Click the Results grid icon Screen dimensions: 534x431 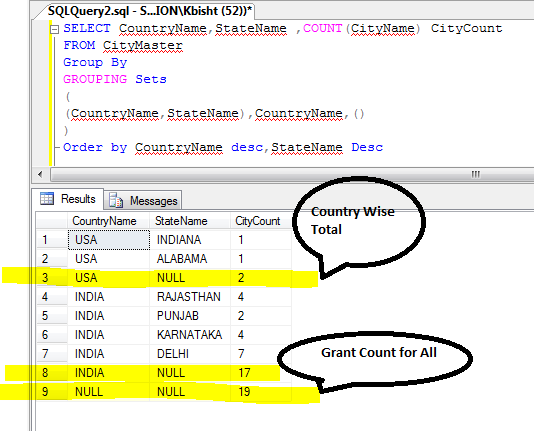pyautogui.click(x=47, y=198)
